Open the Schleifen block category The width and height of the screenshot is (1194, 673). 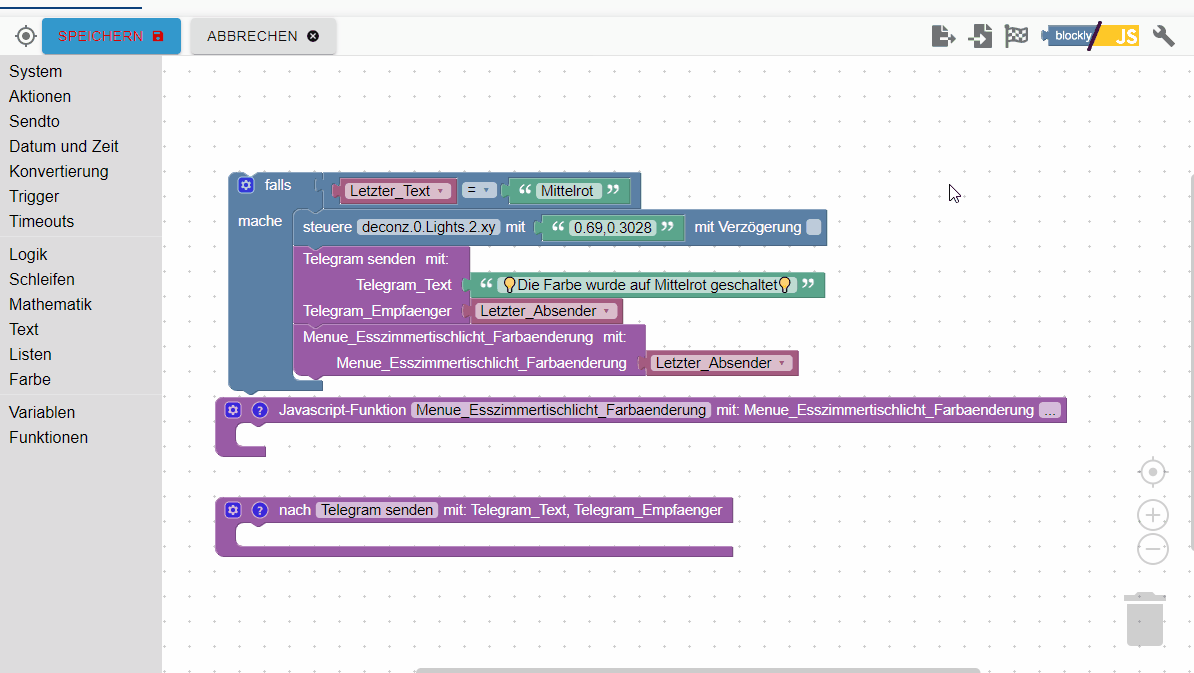click(x=42, y=279)
